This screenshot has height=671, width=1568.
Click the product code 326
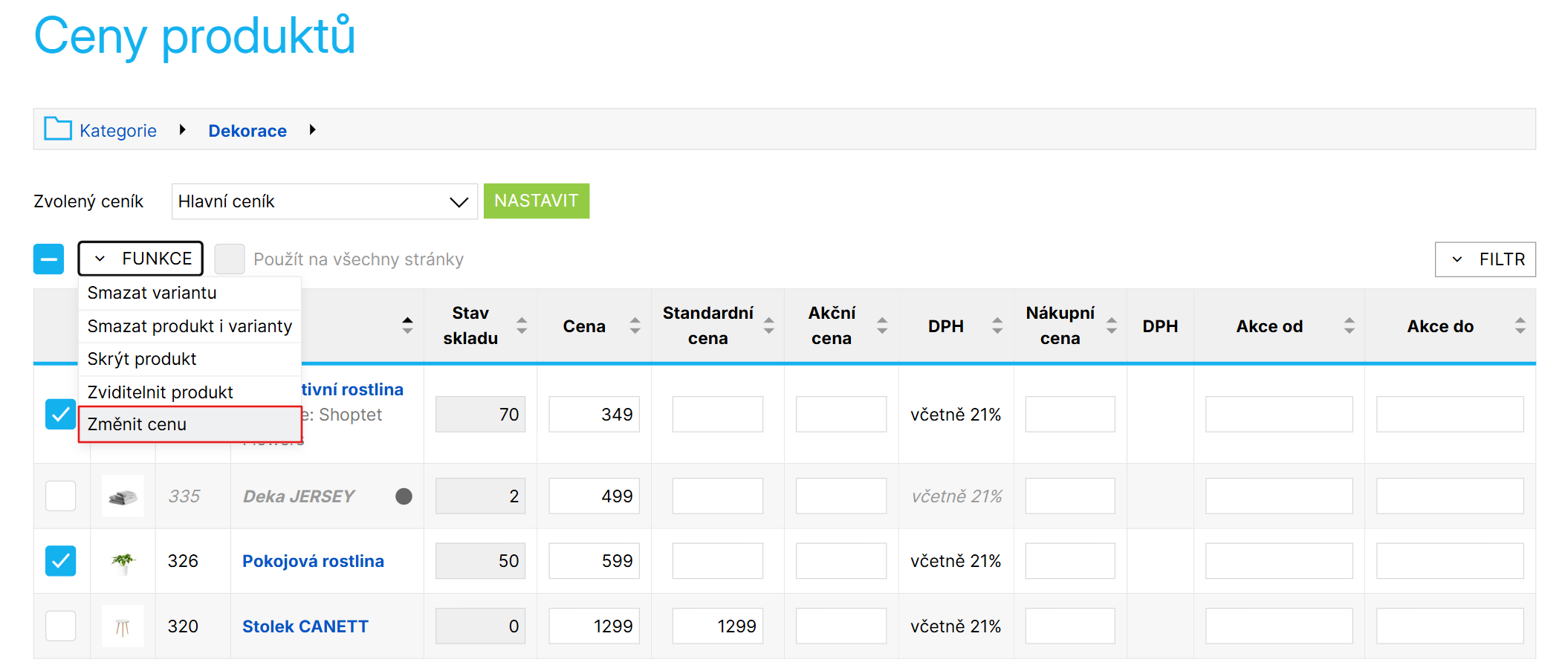tap(183, 561)
